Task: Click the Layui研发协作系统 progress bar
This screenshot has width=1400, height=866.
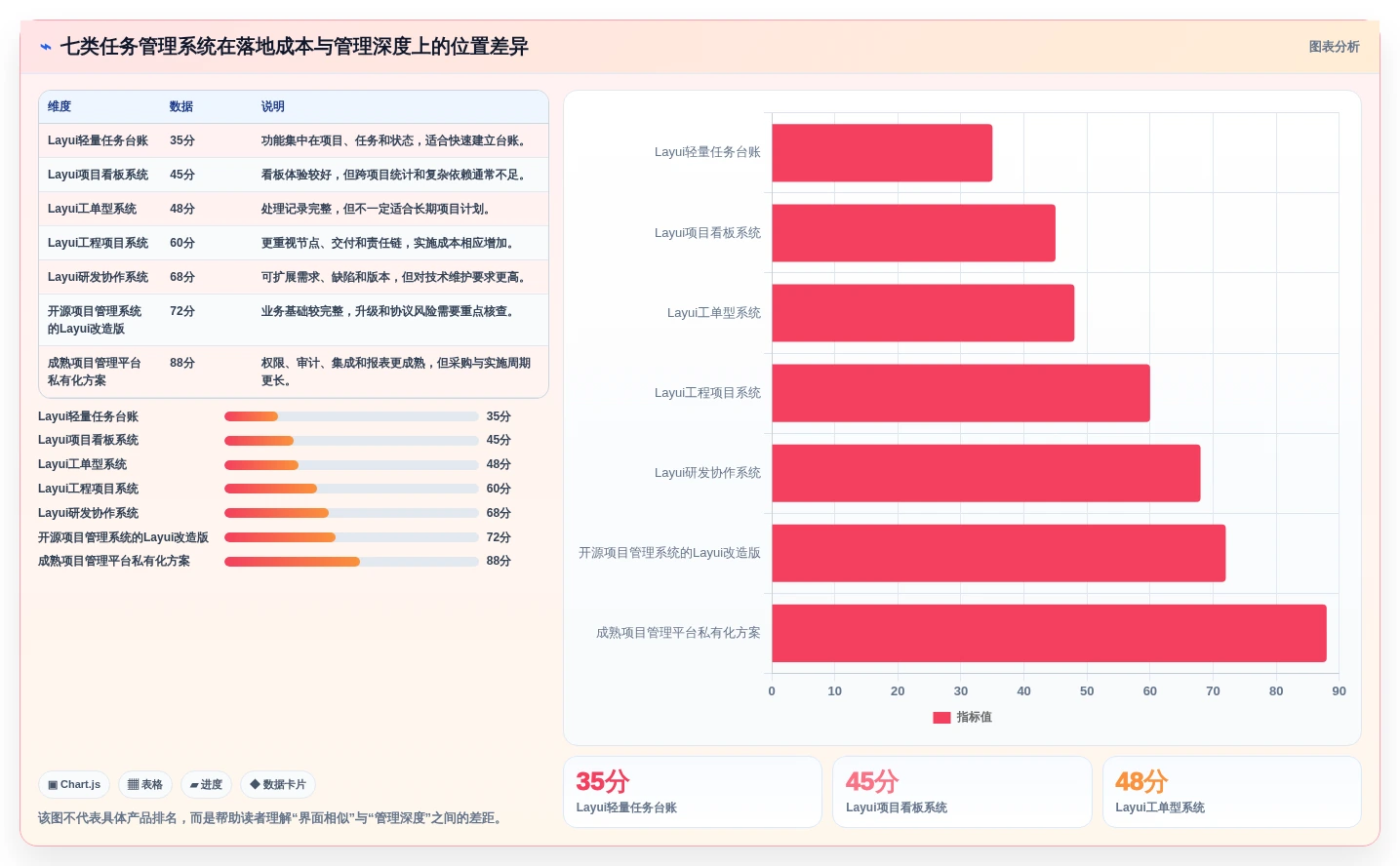Action: click(x=351, y=513)
